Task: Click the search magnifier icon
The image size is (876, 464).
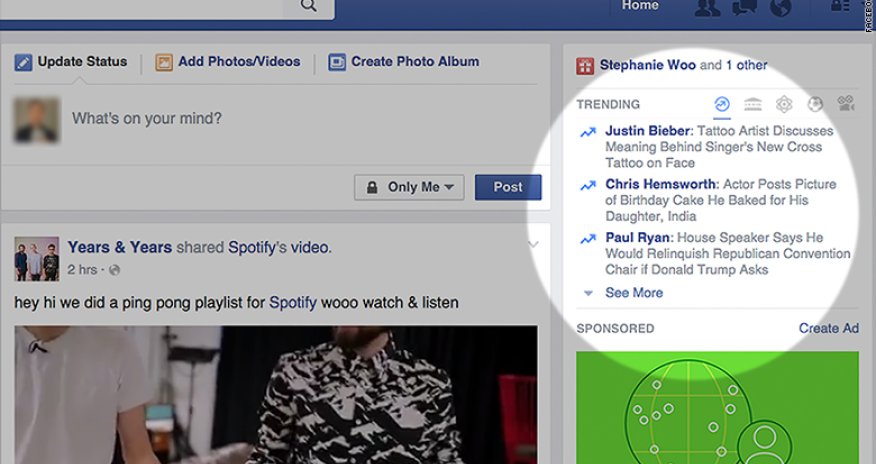Action: [x=309, y=6]
